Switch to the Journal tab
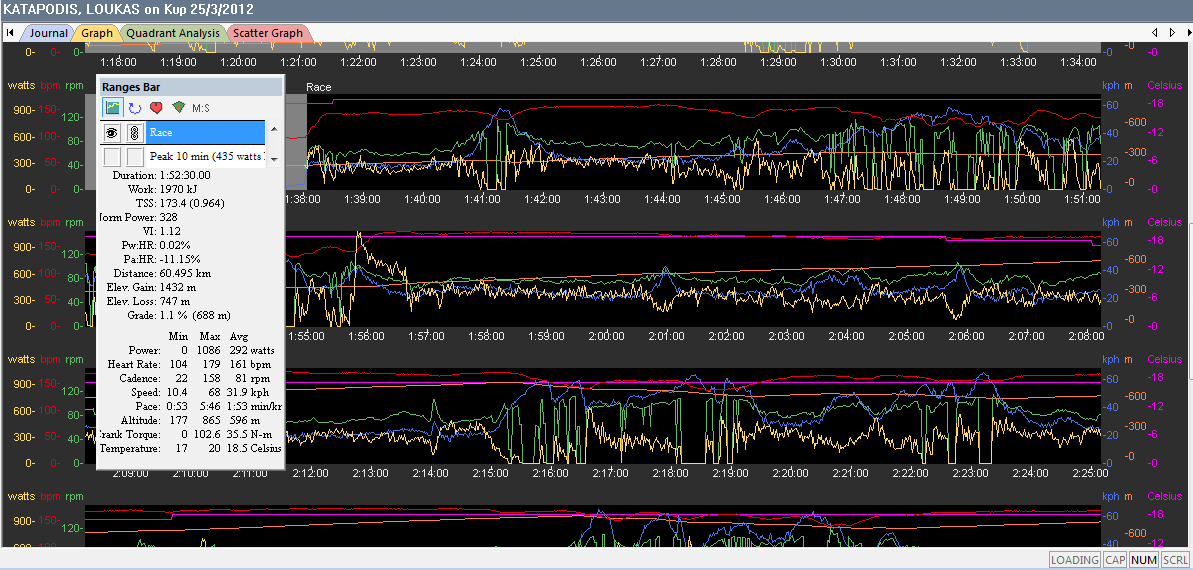This screenshot has height=570, width=1193. [48, 33]
